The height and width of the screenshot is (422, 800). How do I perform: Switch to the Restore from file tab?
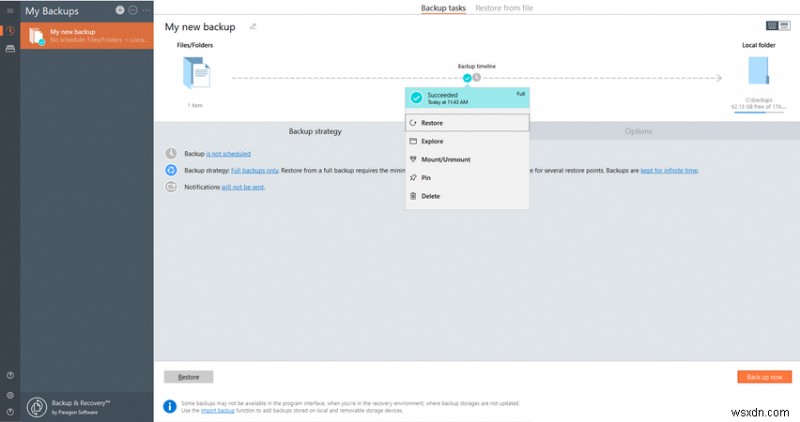tap(504, 8)
